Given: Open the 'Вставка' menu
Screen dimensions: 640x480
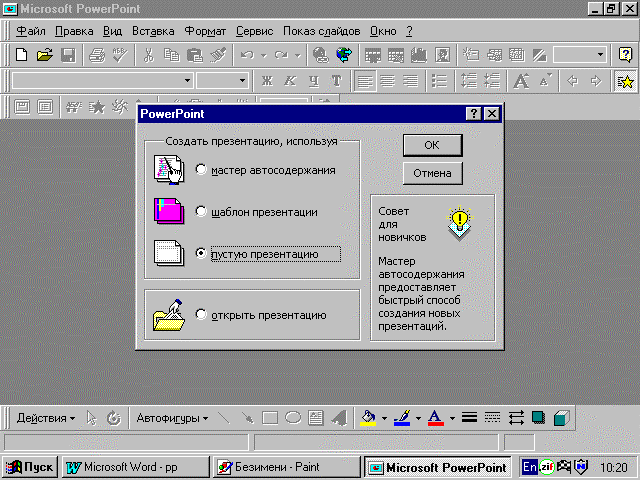Looking at the screenshot, I should (x=153, y=31).
